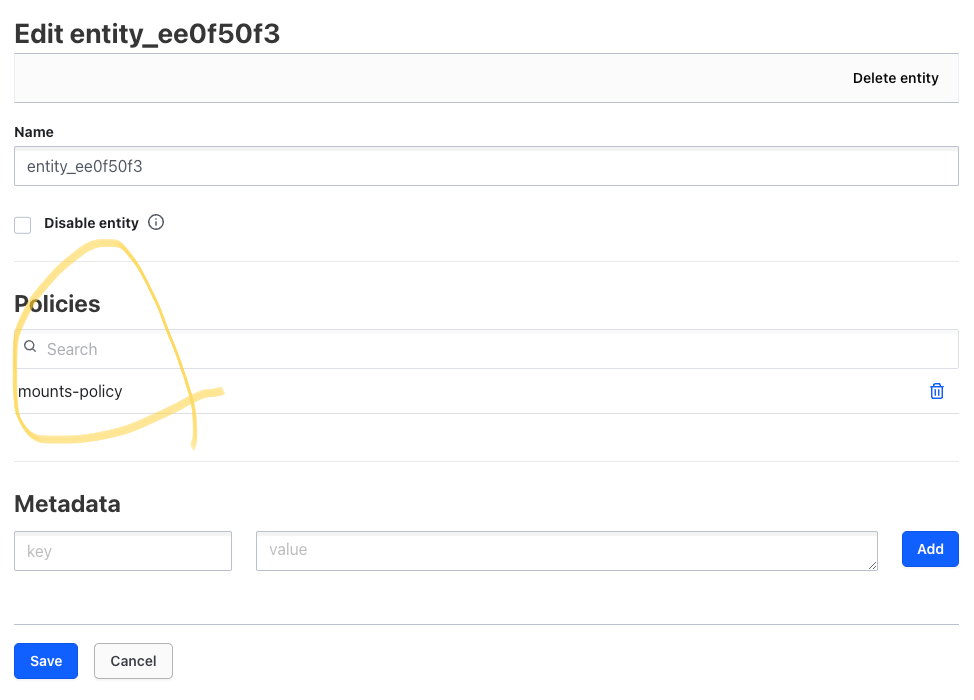This screenshot has width=974, height=700.
Task: Focus the Name input field
Action: [486, 166]
